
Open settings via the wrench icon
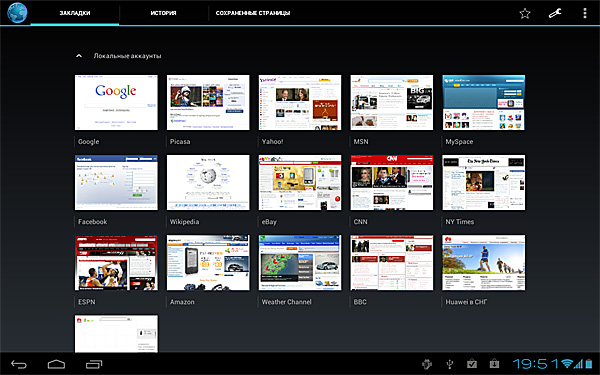[555, 13]
